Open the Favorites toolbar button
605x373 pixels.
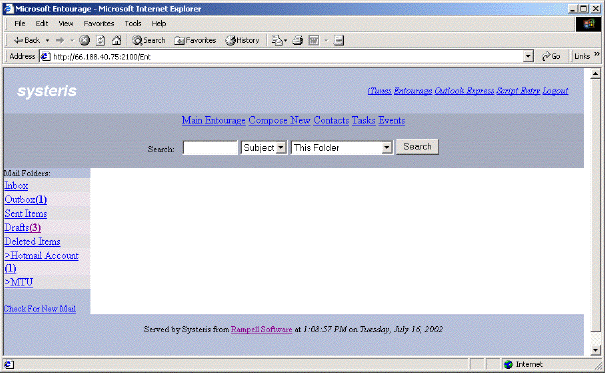point(195,40)
